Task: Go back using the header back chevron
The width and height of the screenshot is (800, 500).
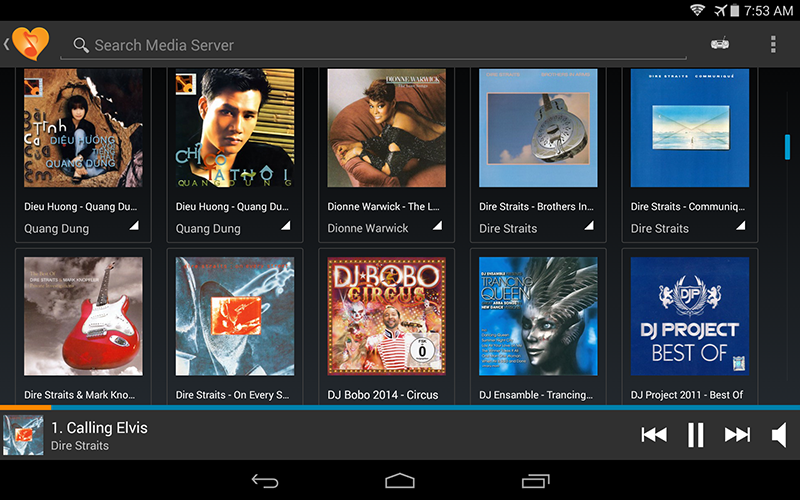Action: pyautogui.click(x=6, y=44)
